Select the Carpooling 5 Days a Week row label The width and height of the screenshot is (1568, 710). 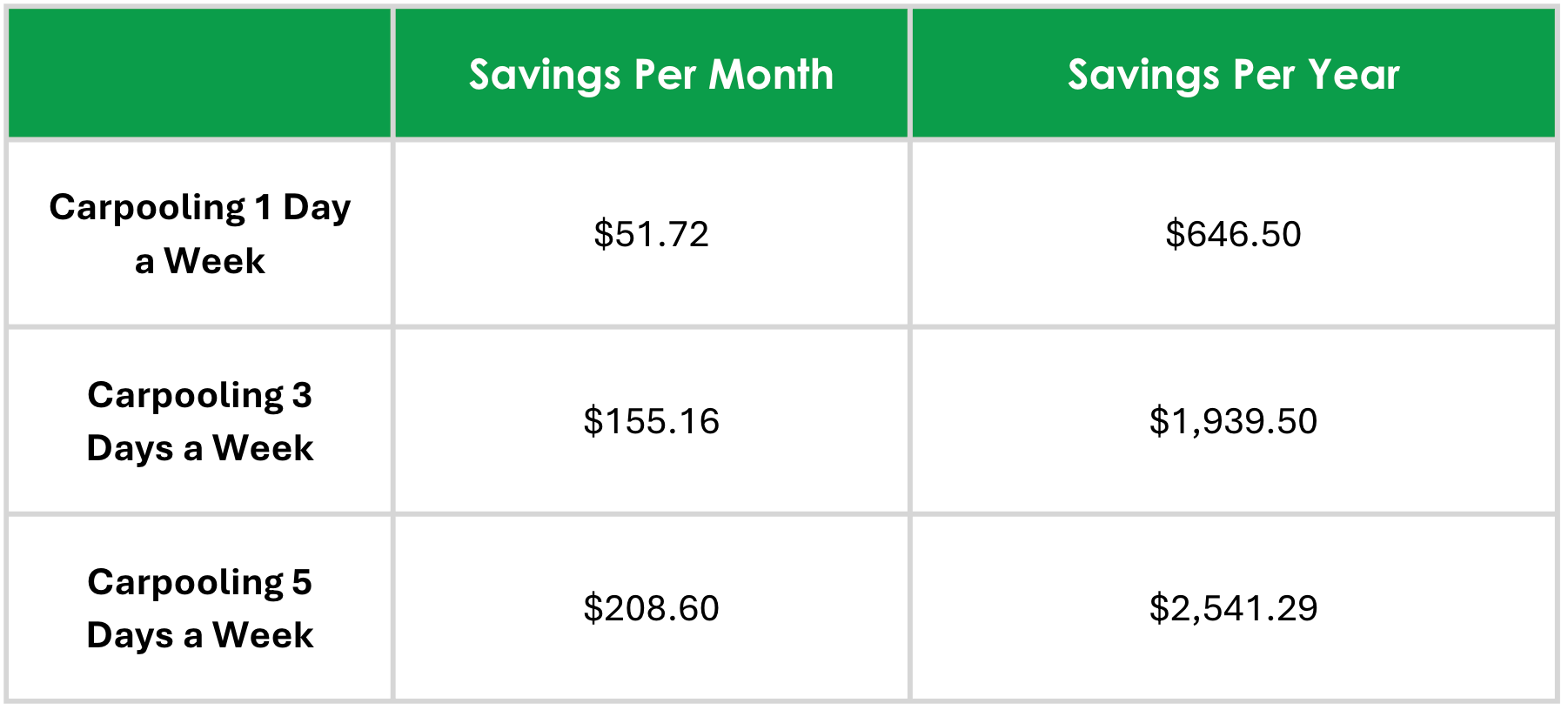pos(199,608)
